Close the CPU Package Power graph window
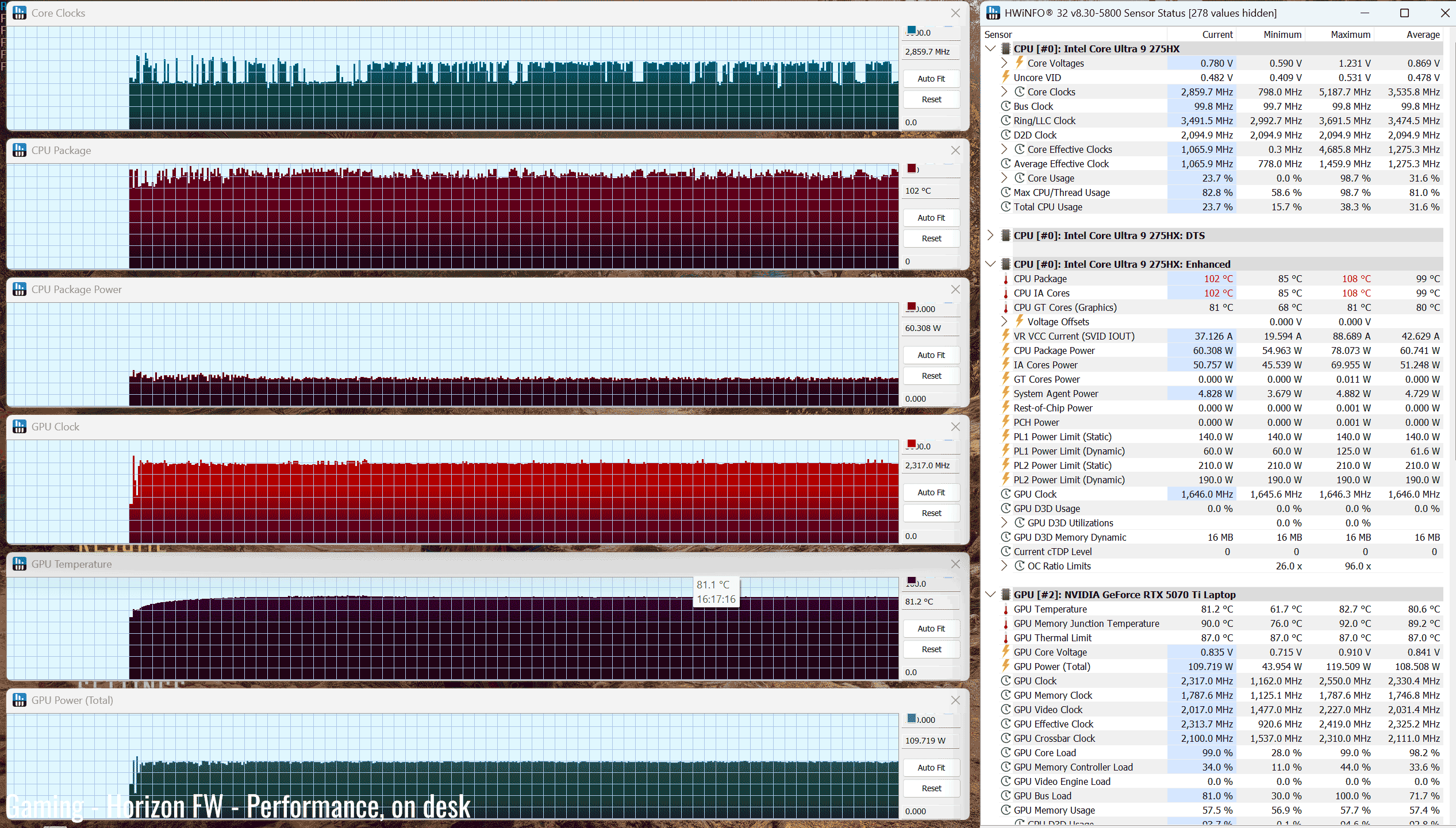 click(955, 290)
